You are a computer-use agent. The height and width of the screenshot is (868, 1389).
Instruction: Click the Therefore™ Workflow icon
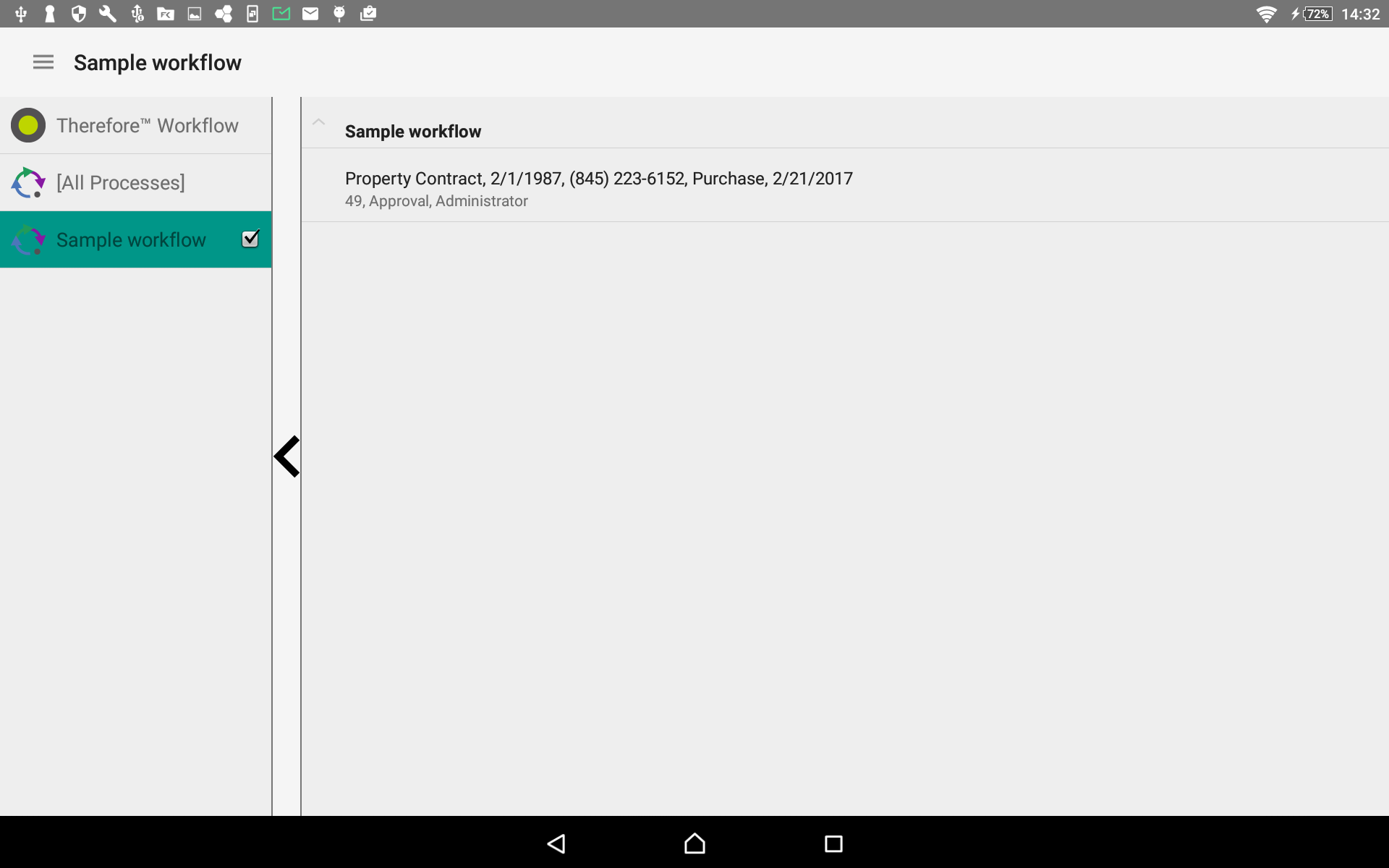(x=28, y=125)
